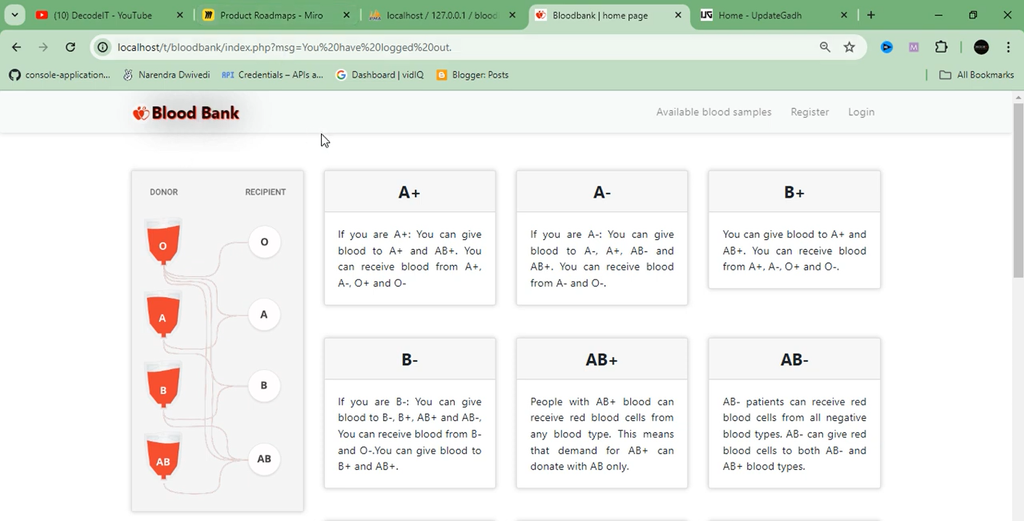The image size is (1024, 521).
Task: Click the A+ card description text
Action: click(409, 259)
